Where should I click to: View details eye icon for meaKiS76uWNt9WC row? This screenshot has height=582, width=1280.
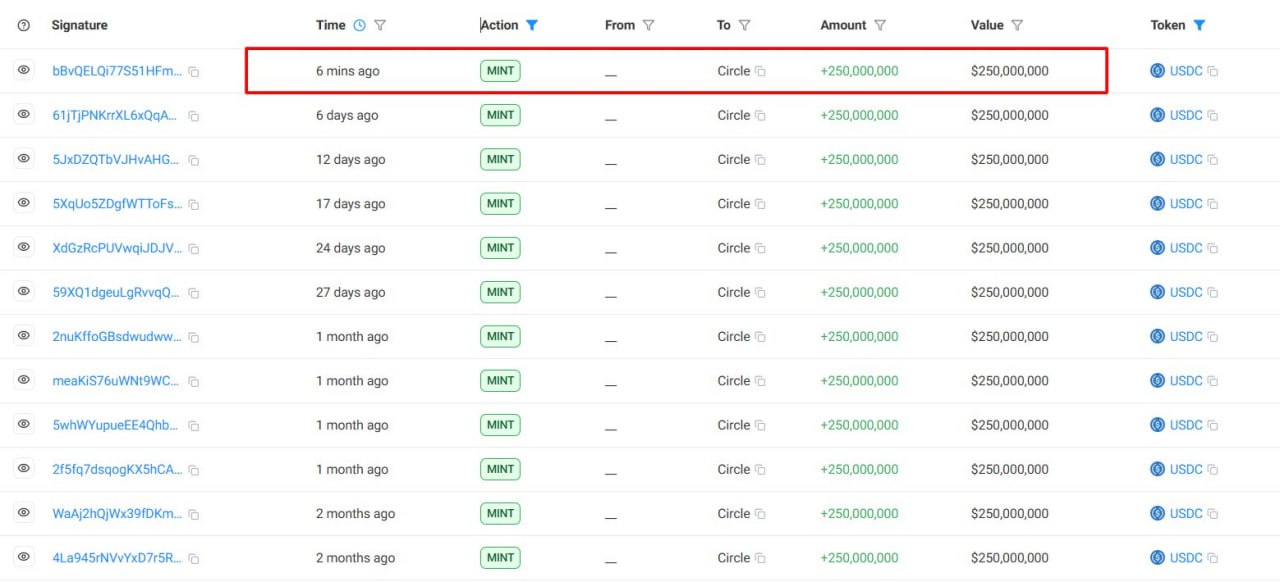(24, 380)
